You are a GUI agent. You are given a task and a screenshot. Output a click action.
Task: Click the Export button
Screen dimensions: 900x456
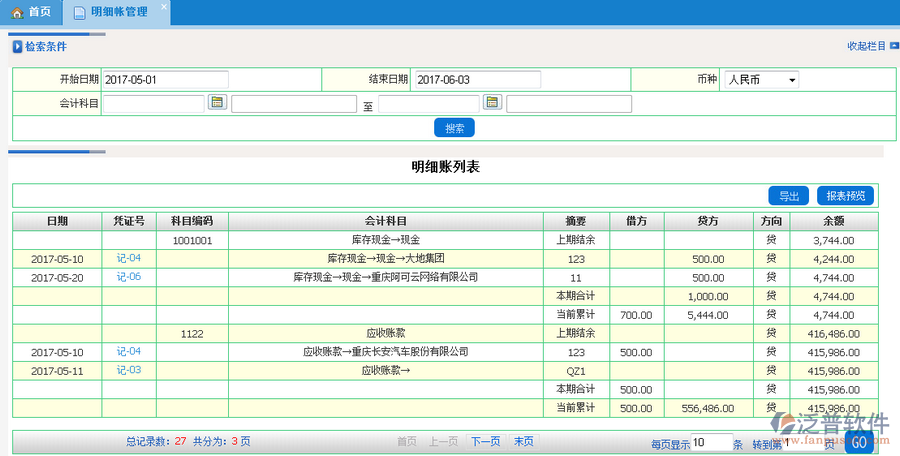(789, 196)
